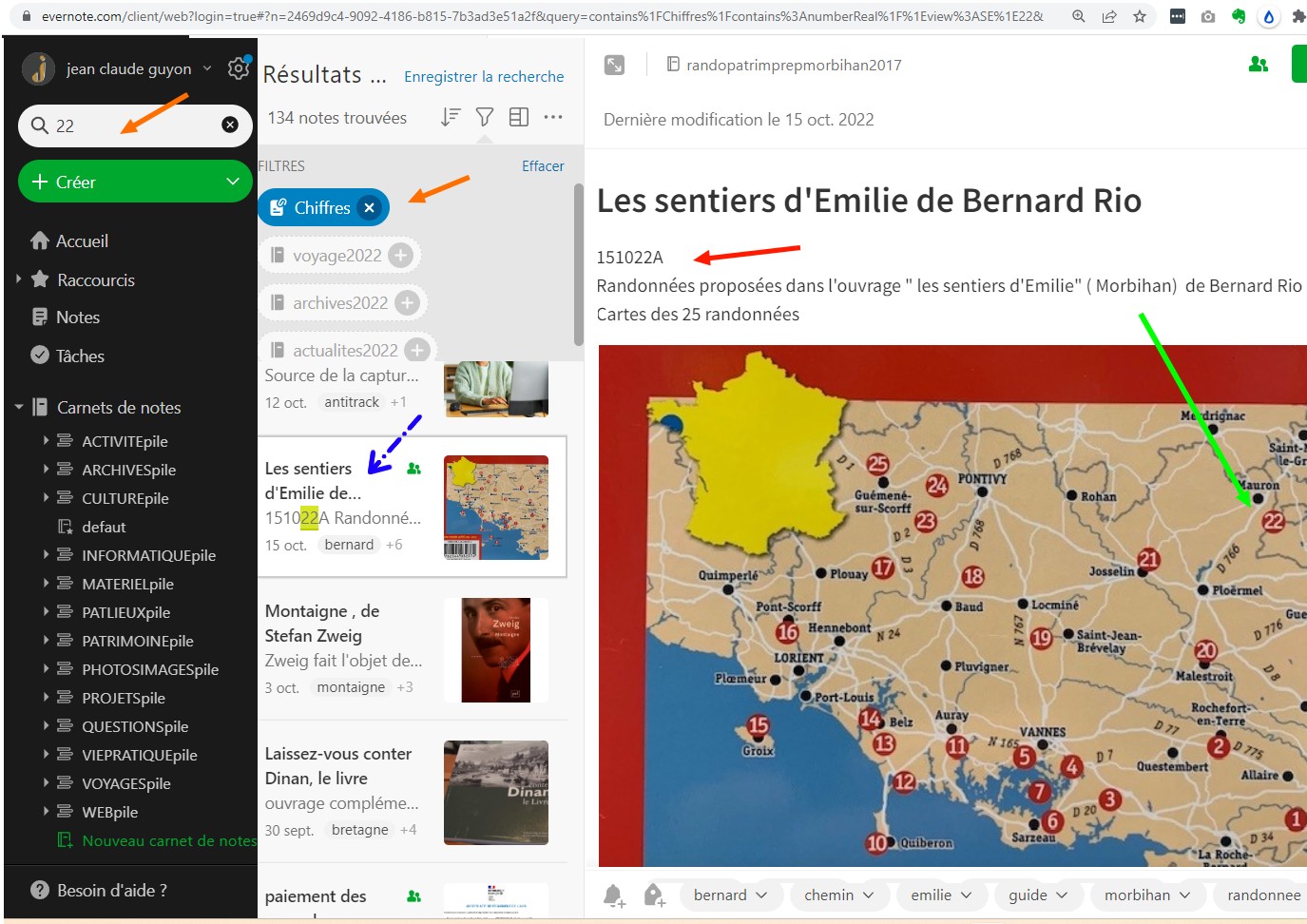Open the emilie tag dropdown
Screen dimensions: 1307x924
(x=942, y=895)
